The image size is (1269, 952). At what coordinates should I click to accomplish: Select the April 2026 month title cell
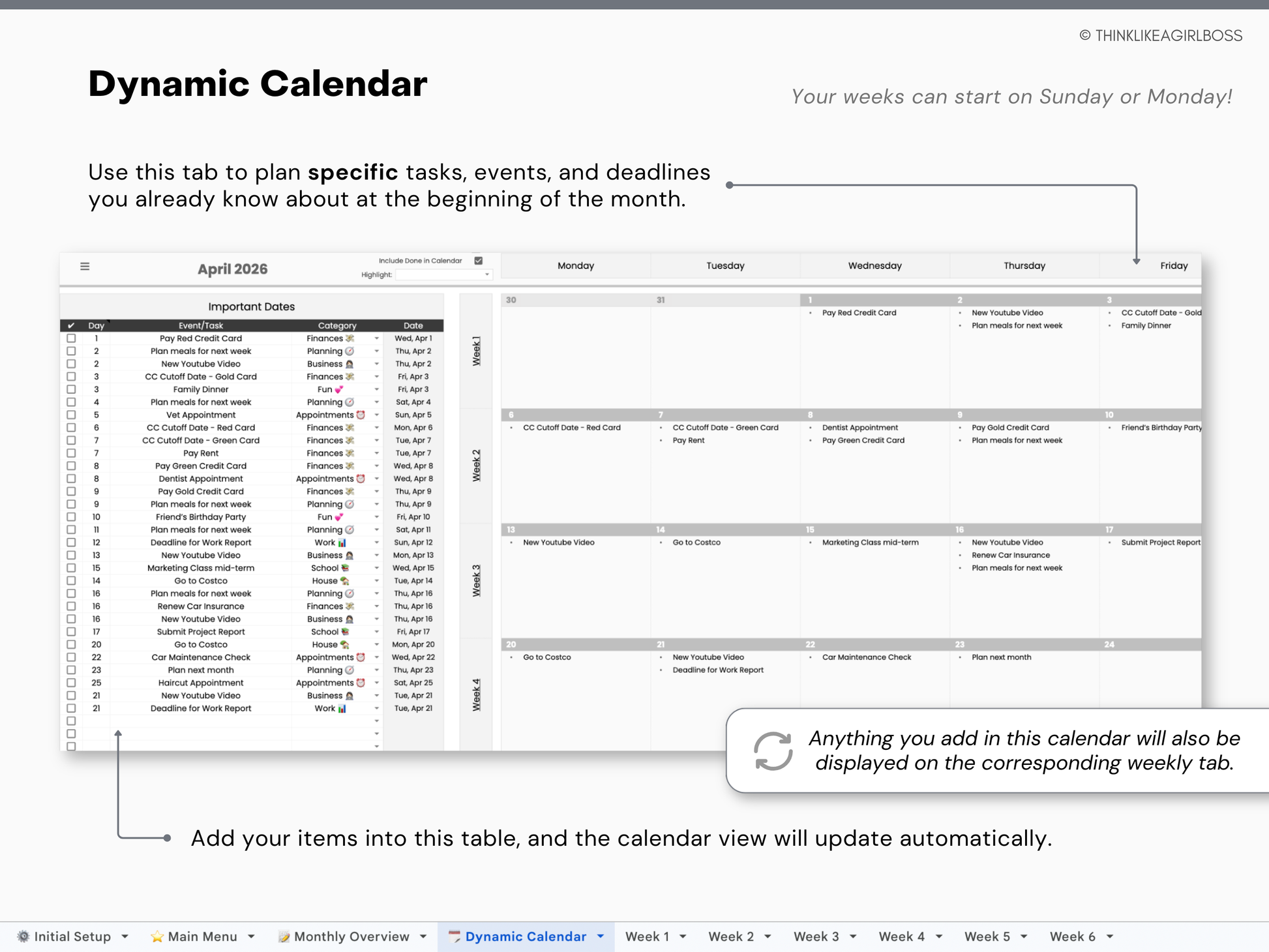(x=232, y=269)
